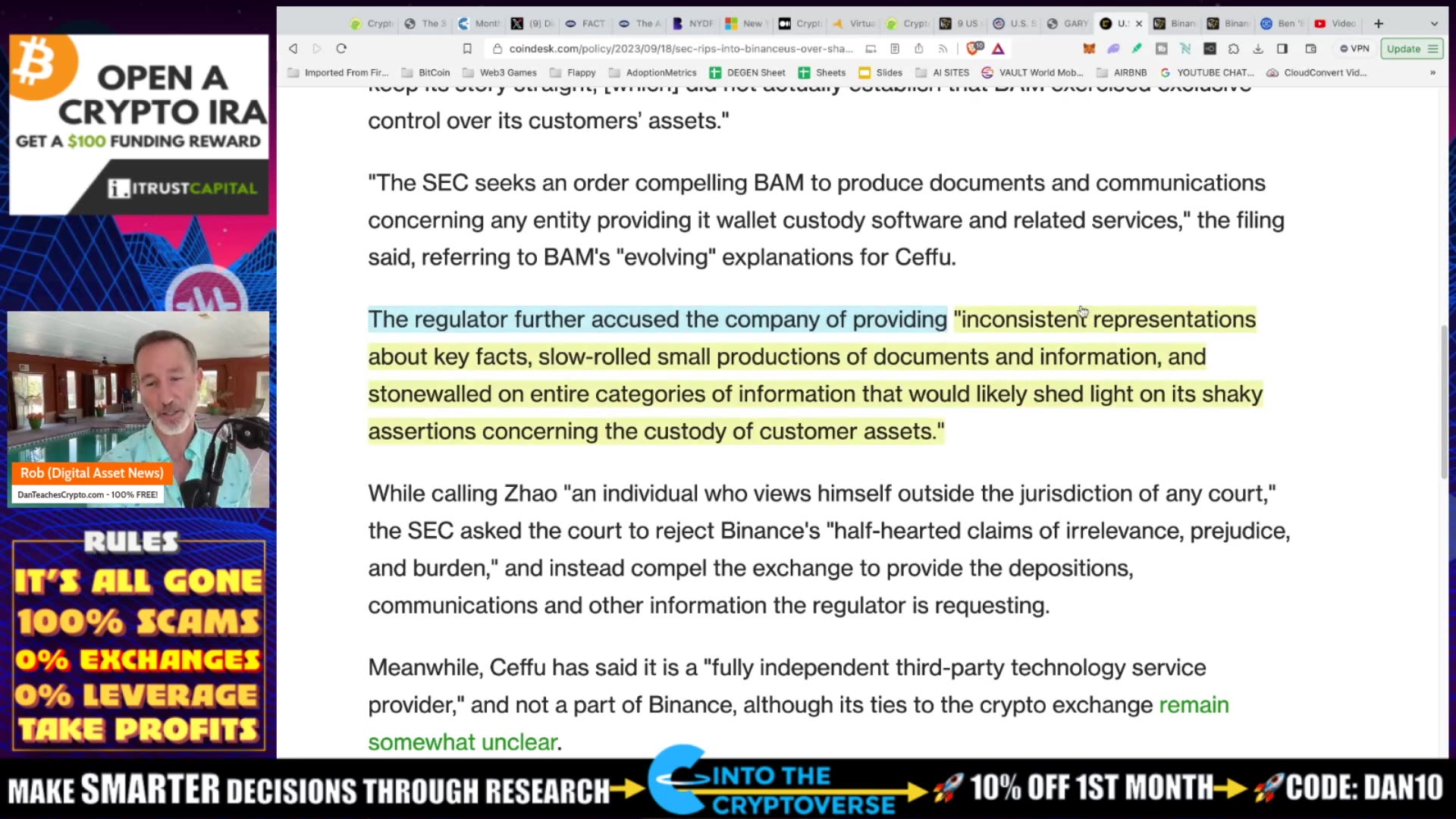Open Brave Shields panel with badge 10

(973, 49)
